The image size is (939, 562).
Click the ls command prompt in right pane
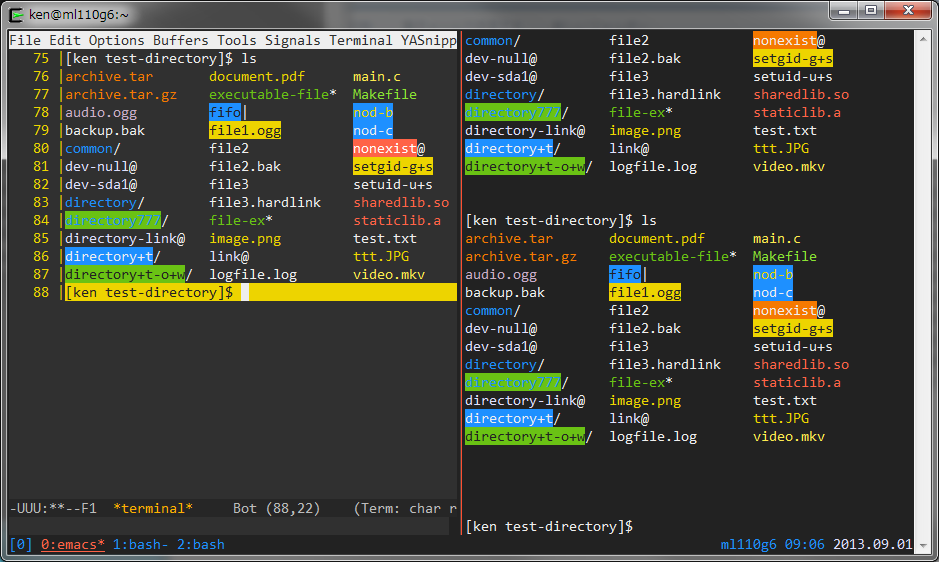coord(561,220)
